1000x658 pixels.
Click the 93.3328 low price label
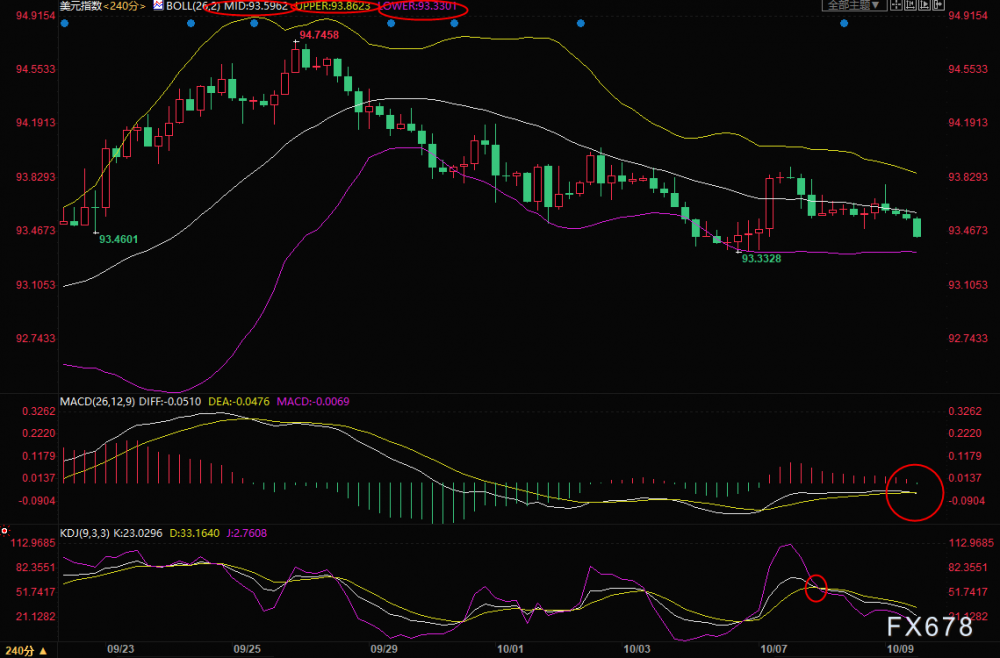761,259
